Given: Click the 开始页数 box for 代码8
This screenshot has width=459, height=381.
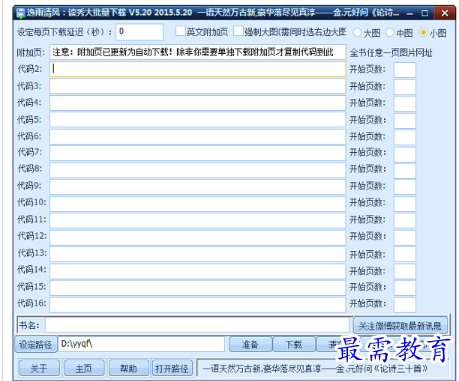Looking at the screenshot, I should [405, 170].
